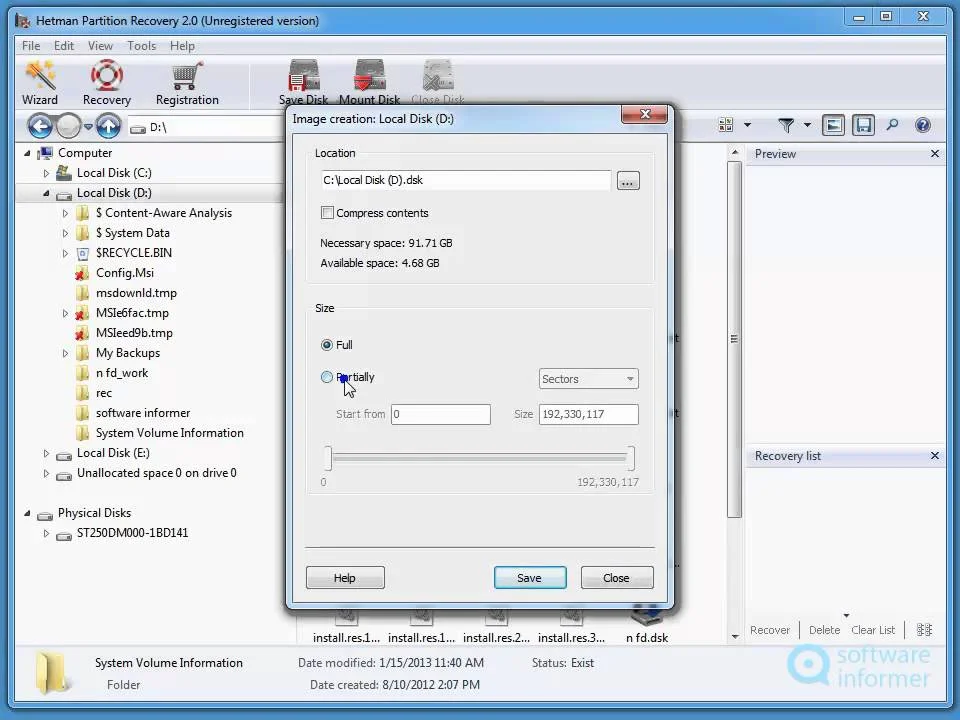
Task: Close the Image creation dialog with X
Action: point(644,114)
